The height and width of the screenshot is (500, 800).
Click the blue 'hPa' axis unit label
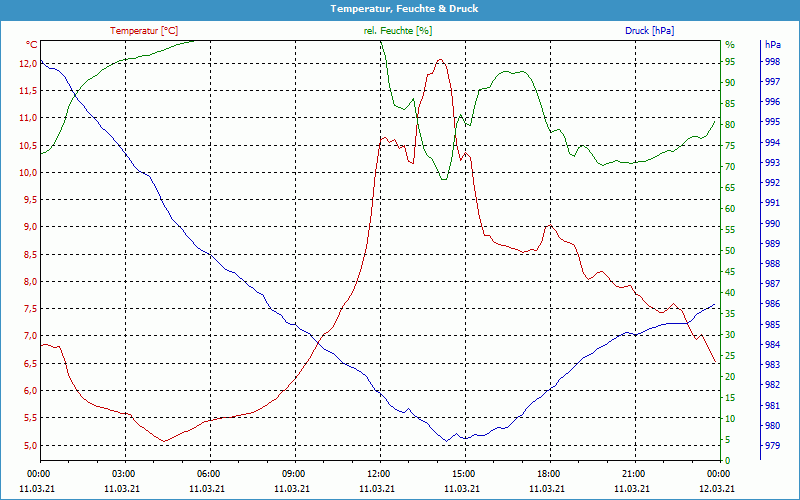(772, 45)
